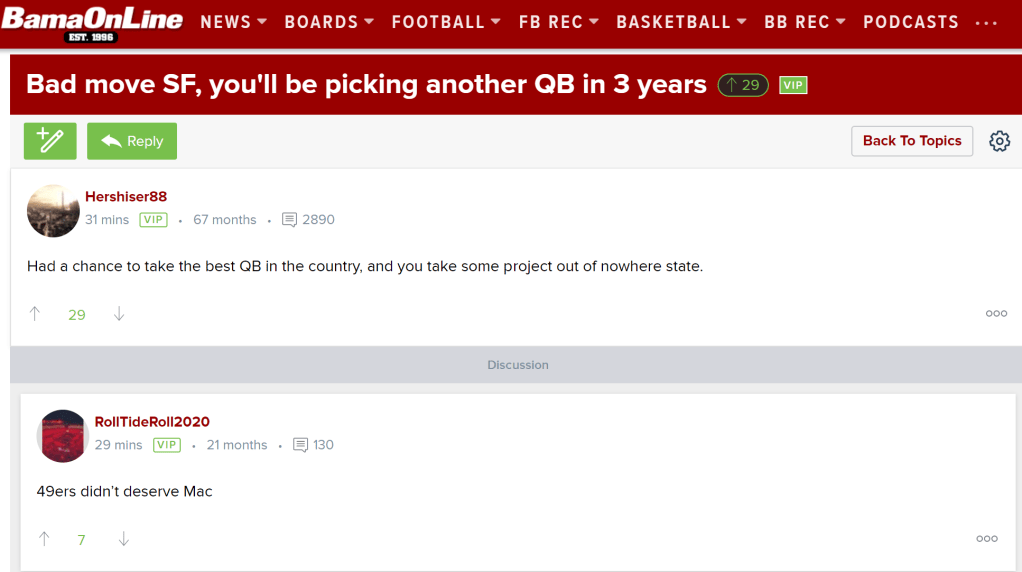Click the Reply button

pyautogui.click(x=132, y=141)
